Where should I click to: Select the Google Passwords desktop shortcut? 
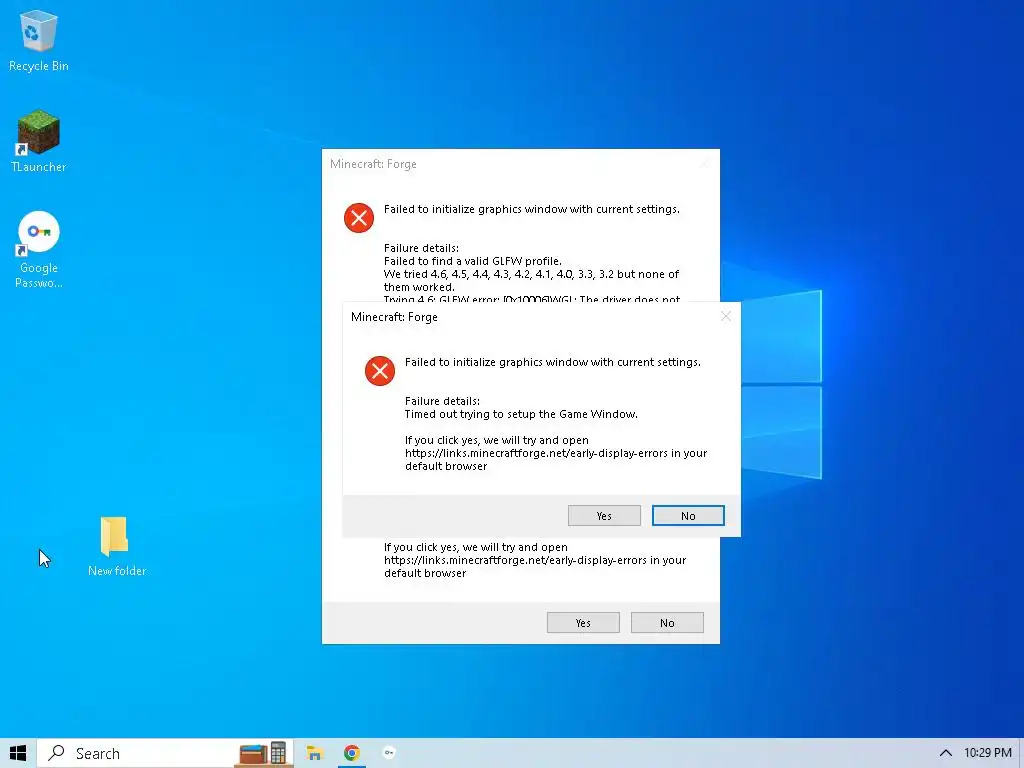(x=39, y=249)
